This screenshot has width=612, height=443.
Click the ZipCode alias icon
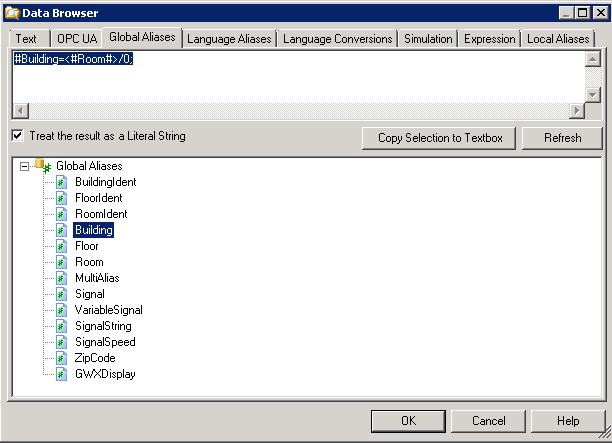click(x=62, y=358)
